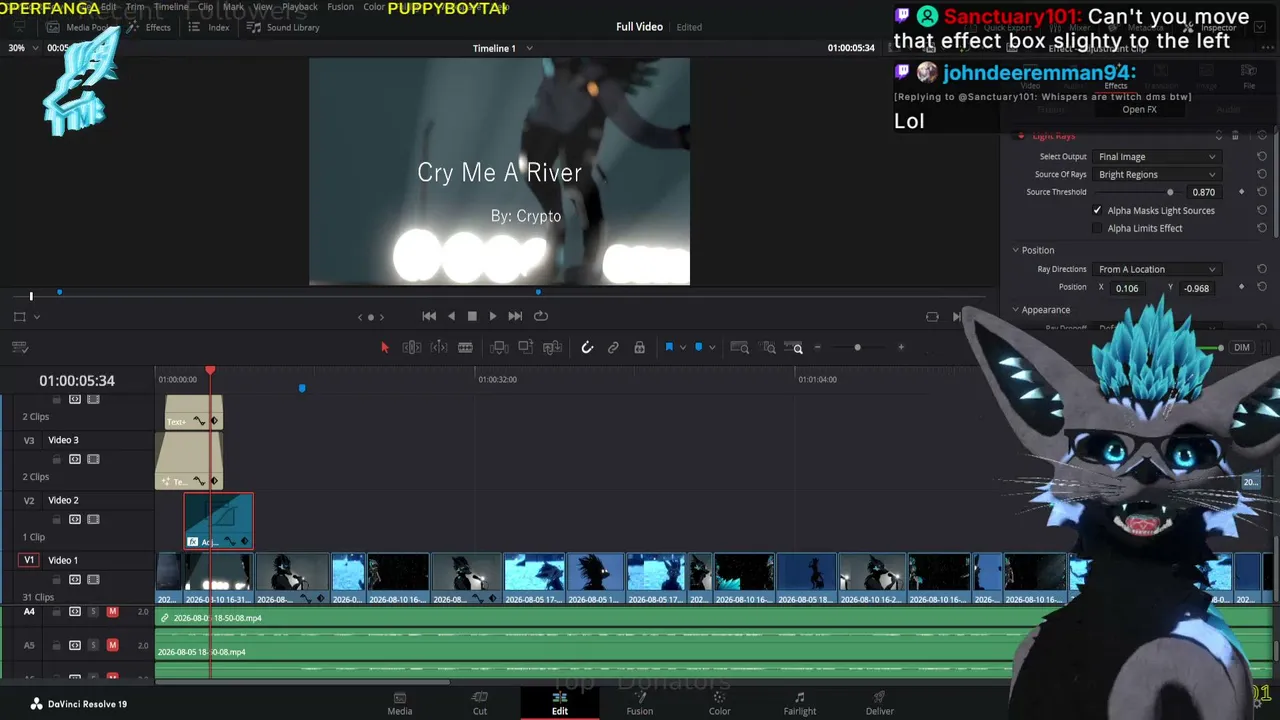Click the Full Extent Zoom icon
The image size is (1280, 720).
(x=740, y=347)
